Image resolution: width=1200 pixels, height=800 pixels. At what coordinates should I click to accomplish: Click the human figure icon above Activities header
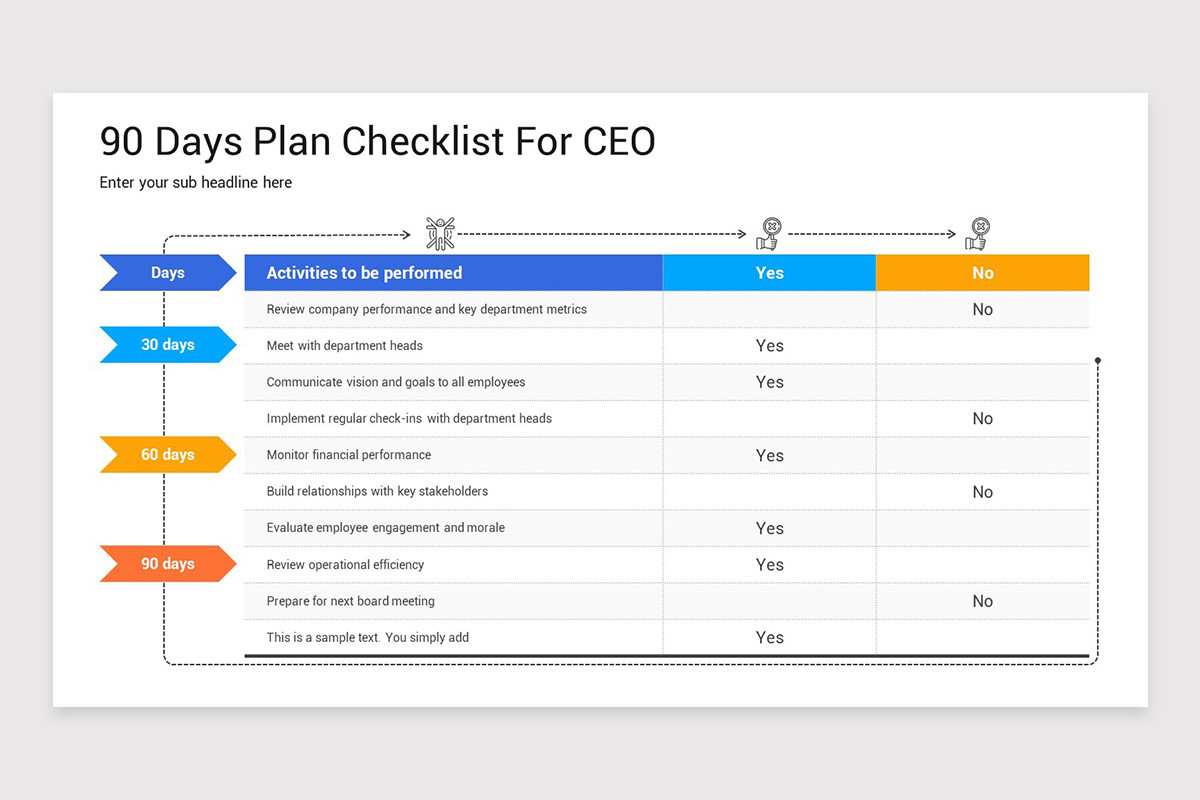point(440,233)
